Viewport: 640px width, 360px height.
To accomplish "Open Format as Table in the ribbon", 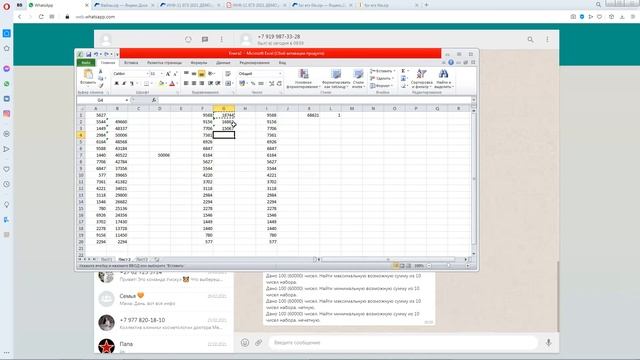I will pos(336,78).
